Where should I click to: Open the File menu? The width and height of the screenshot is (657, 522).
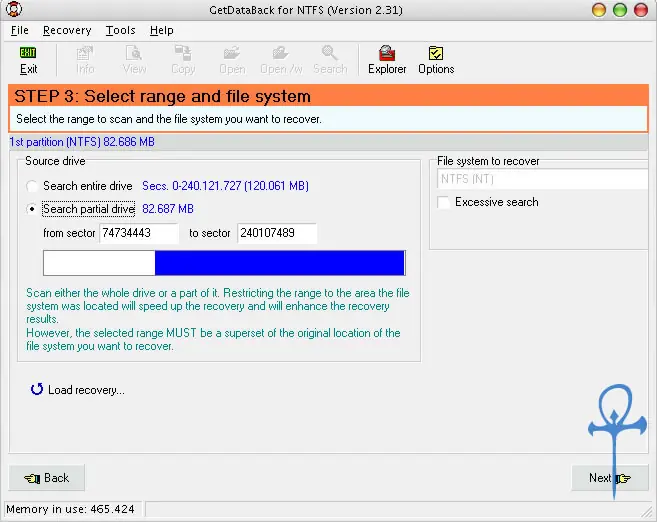20,30
